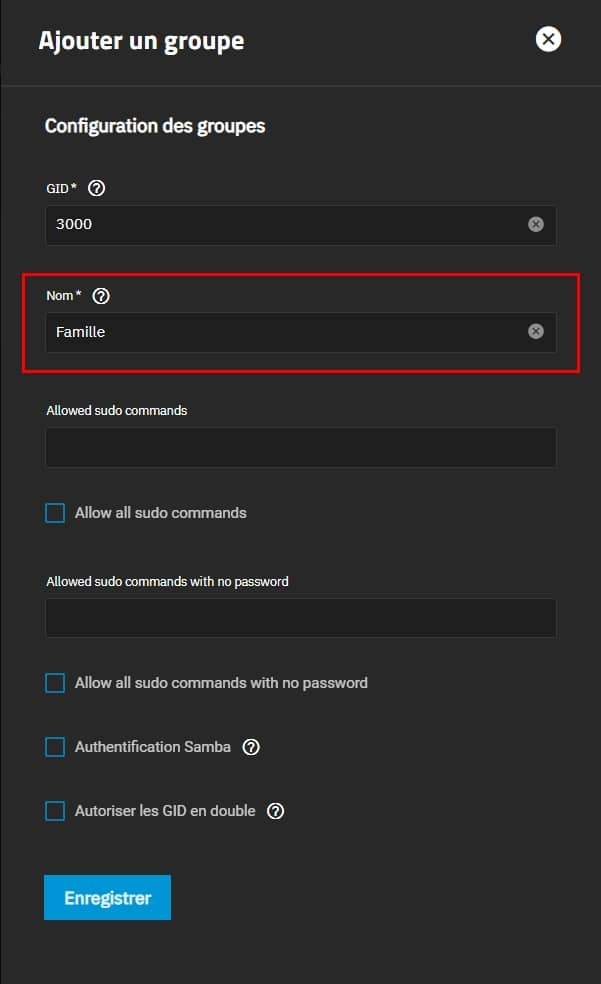Screen dimensions: 601x984
Task: Close the Ajouter un groupe panel
Action: click(x=548, y=39)
